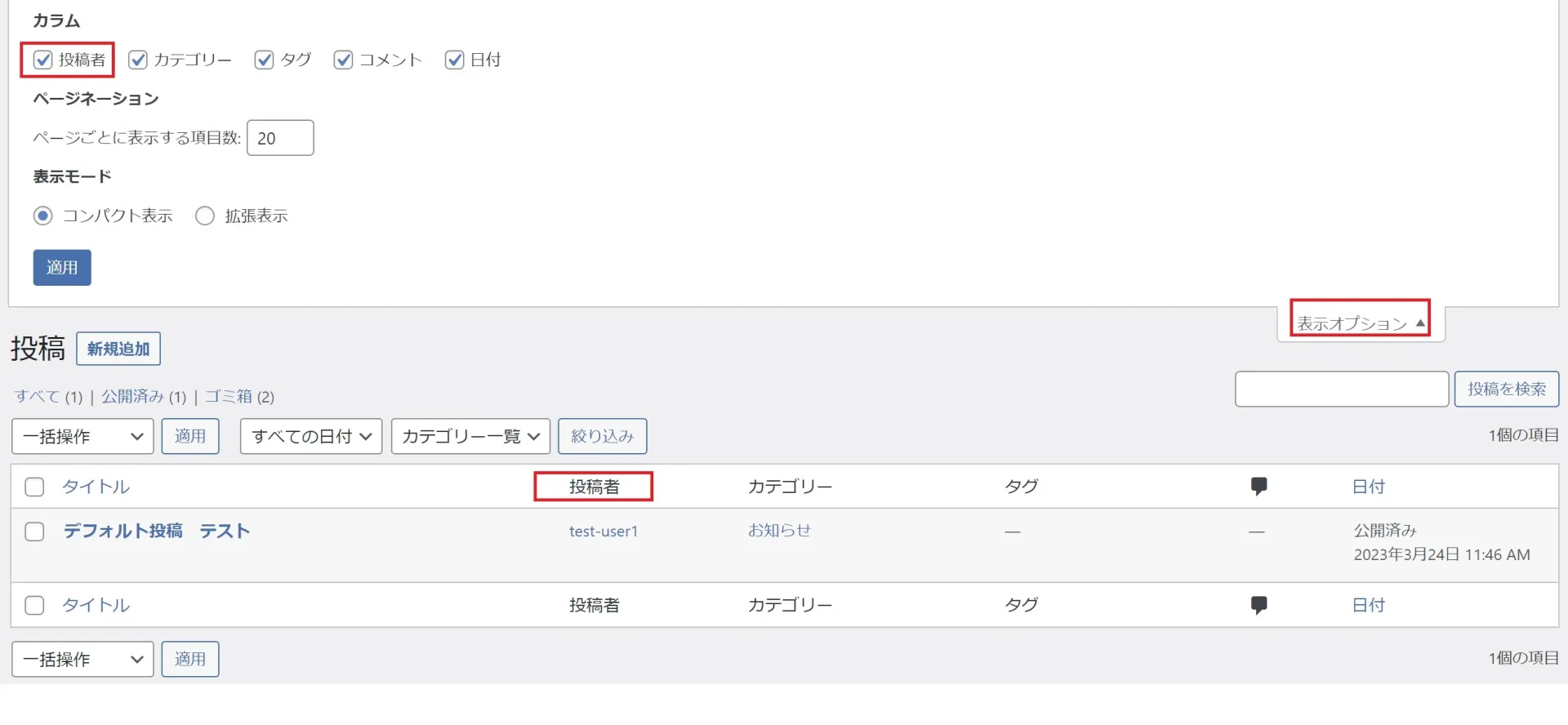Select the コンパクト表示 radio button
The image size is (1568, 725).
pyautogui.click(x=43, y=216)
